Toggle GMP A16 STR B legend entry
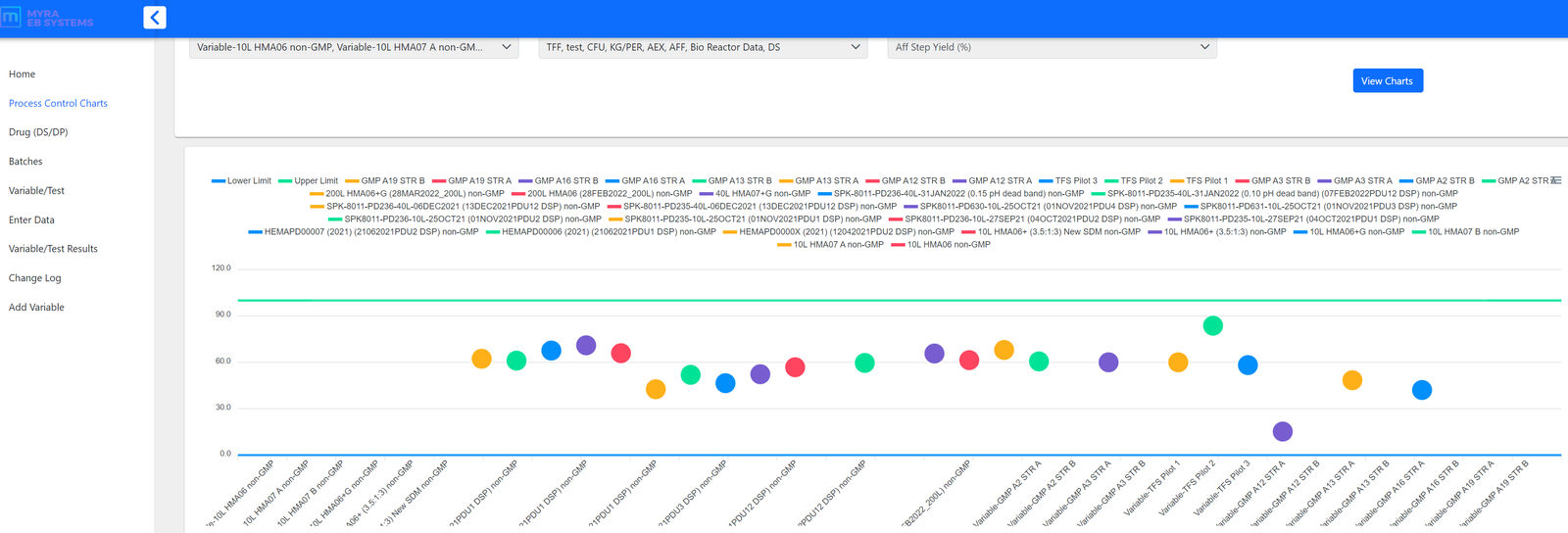The image size is (1568, 533). click(x=559, y=181)
